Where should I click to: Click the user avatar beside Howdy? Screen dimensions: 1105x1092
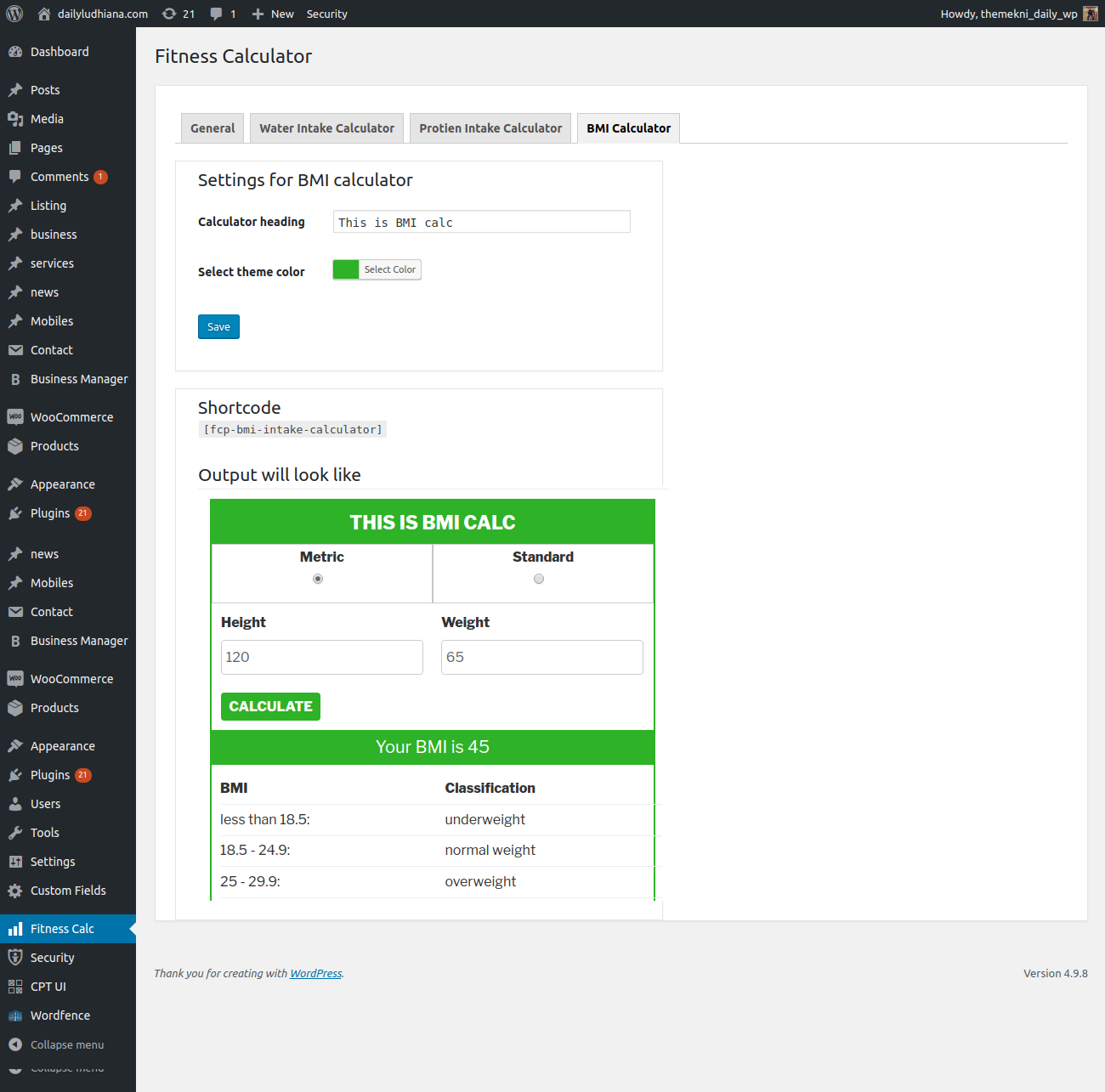tap(1091, 14)
